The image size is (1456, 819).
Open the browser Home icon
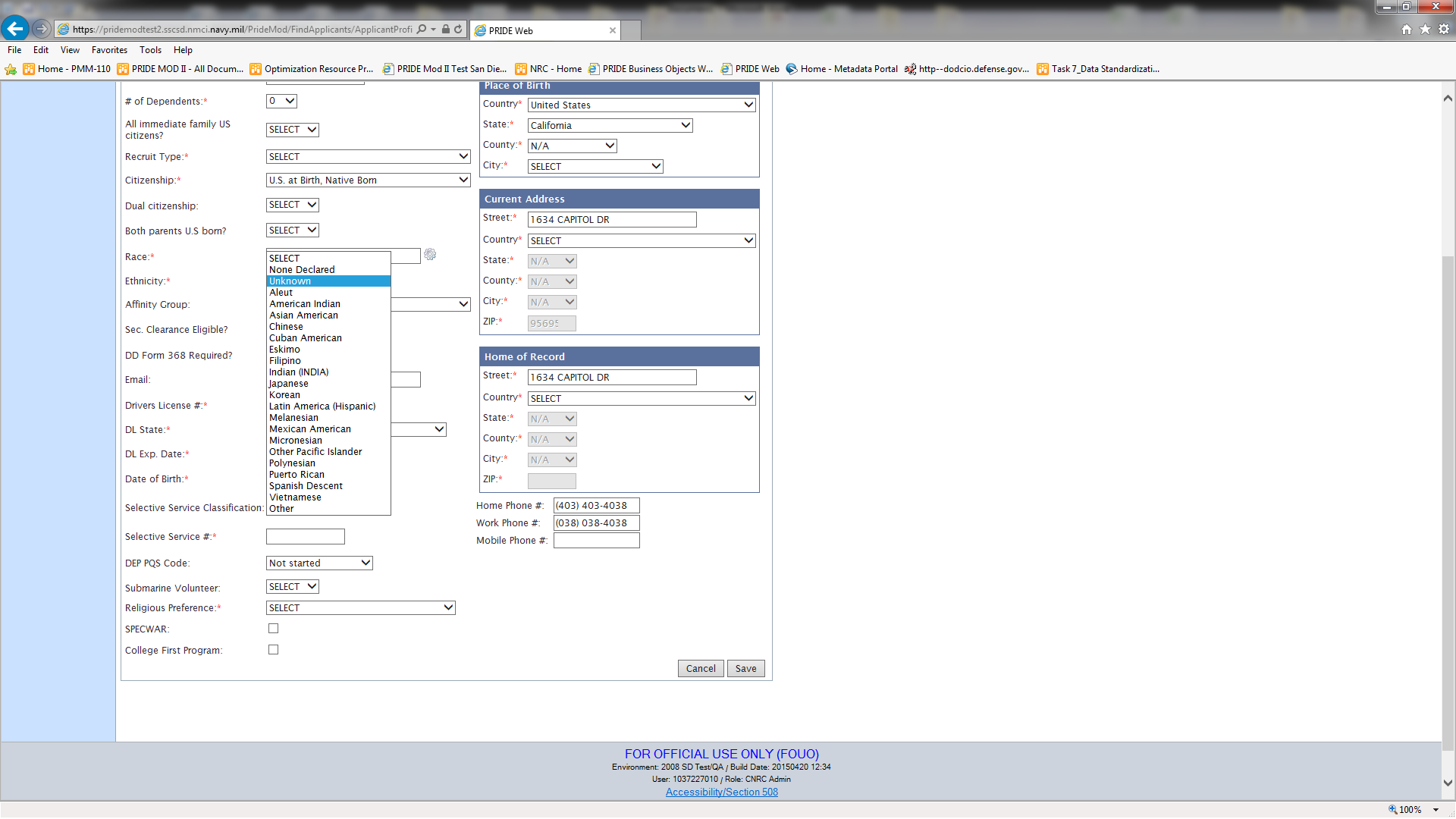click(1407, 30)
